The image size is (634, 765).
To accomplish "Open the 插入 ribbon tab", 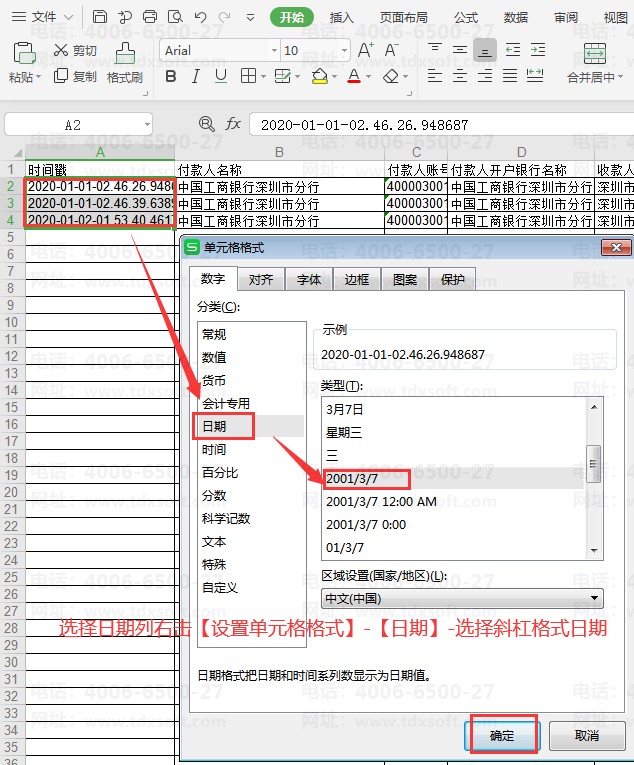I will click(342, 17).
